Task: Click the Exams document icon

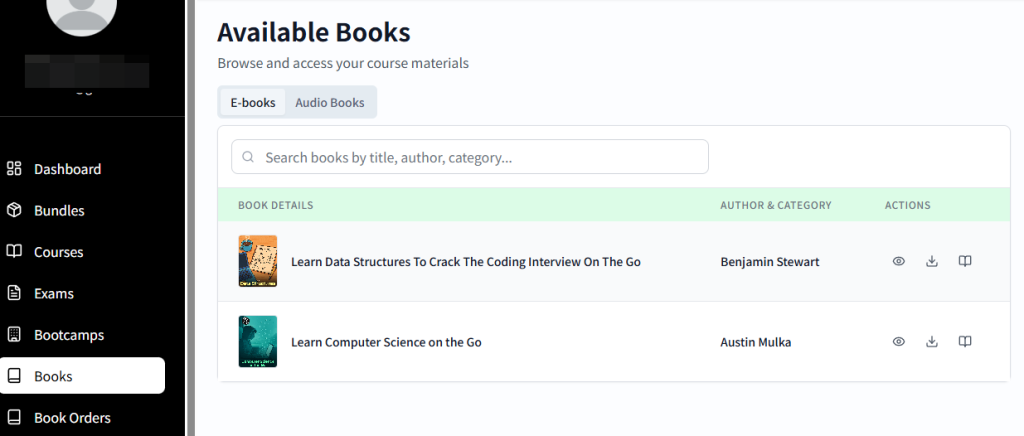Action: tap(14, 293)
